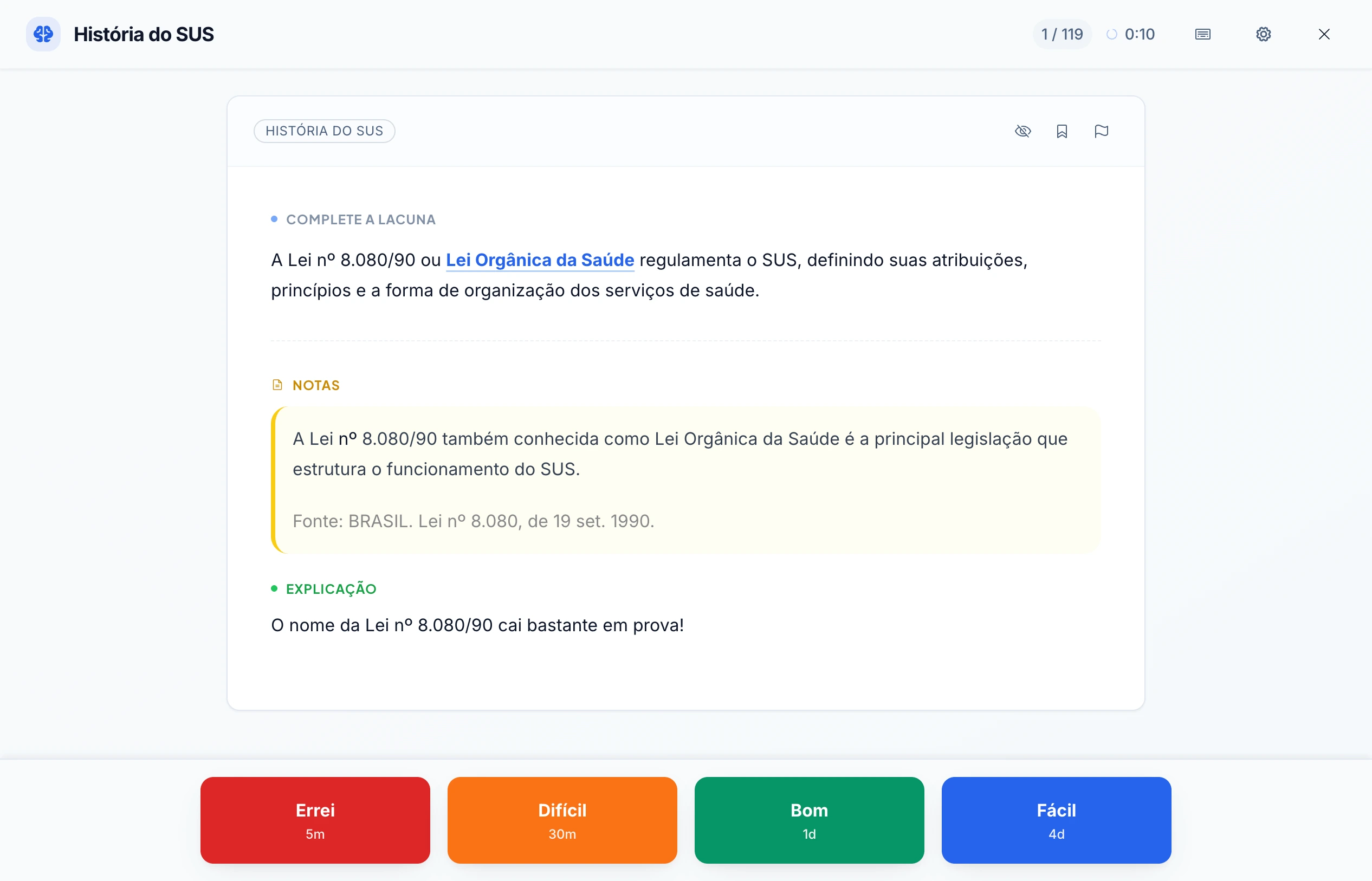1372x881 pixels.
Task: Open the Lei Orgânica da Saúde link
Action: click(540, 260)
